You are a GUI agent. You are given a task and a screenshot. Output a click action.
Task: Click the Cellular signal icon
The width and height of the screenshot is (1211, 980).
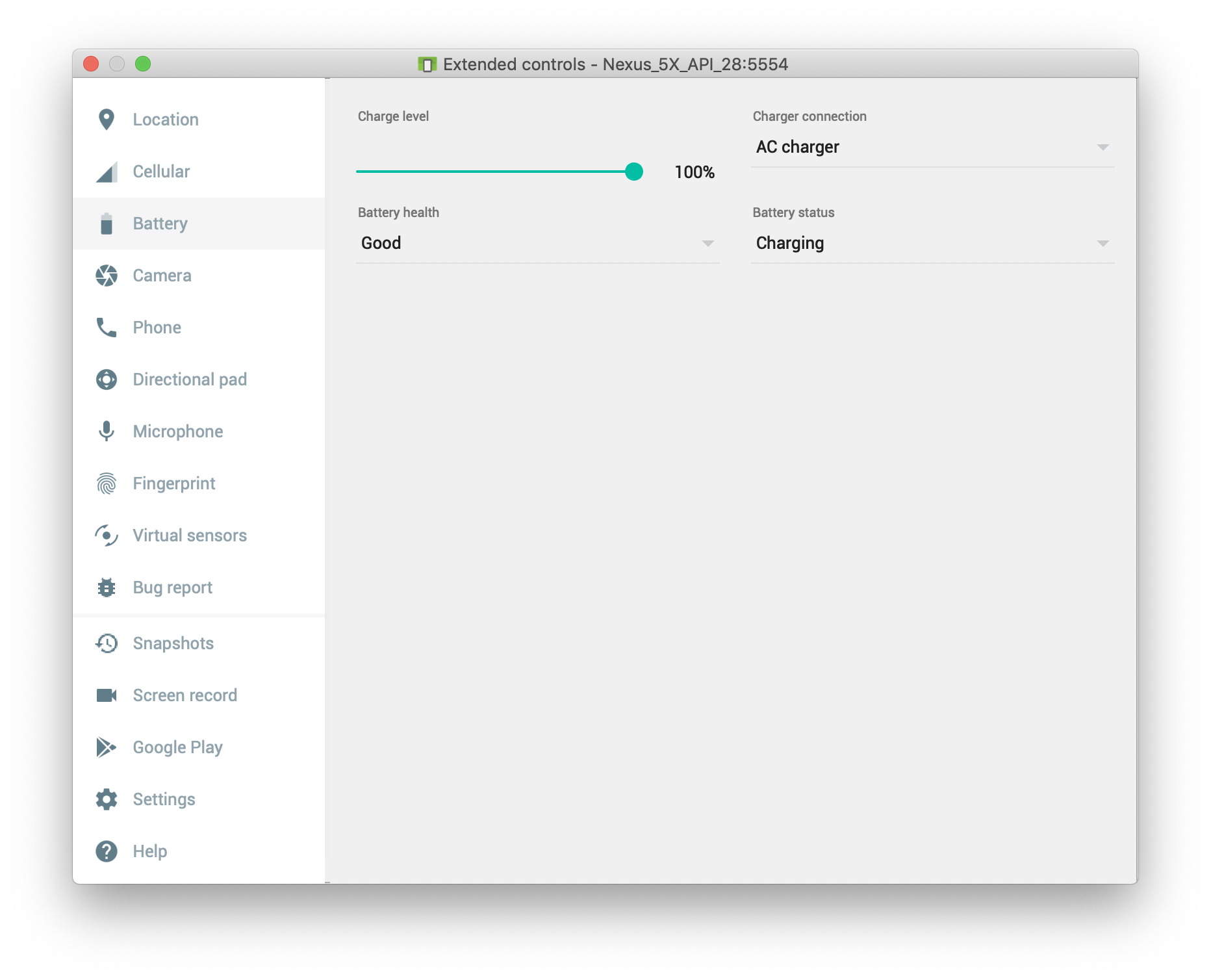click(107, 172)
